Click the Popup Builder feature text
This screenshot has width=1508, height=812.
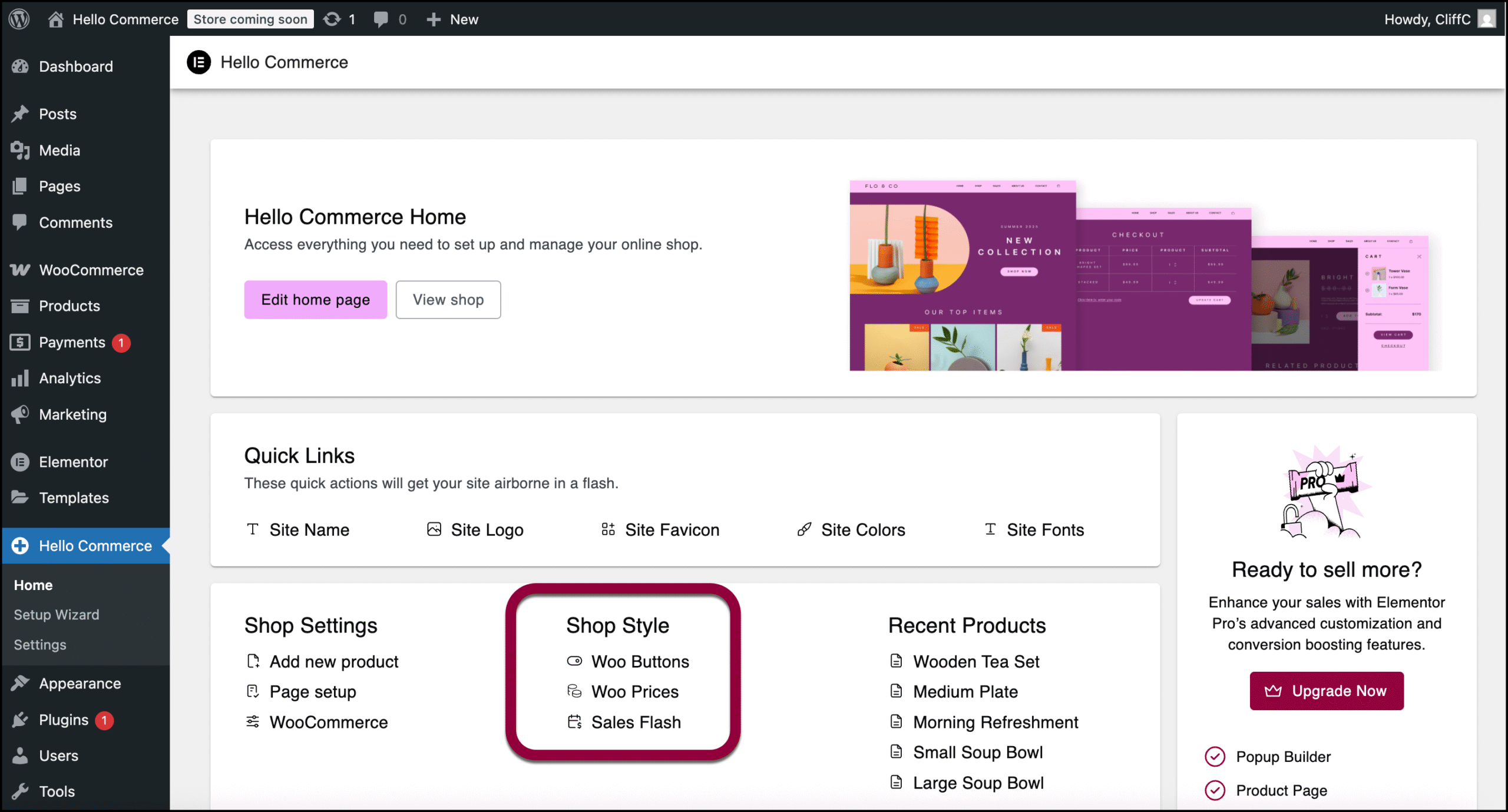click(x=1283, y=756)
